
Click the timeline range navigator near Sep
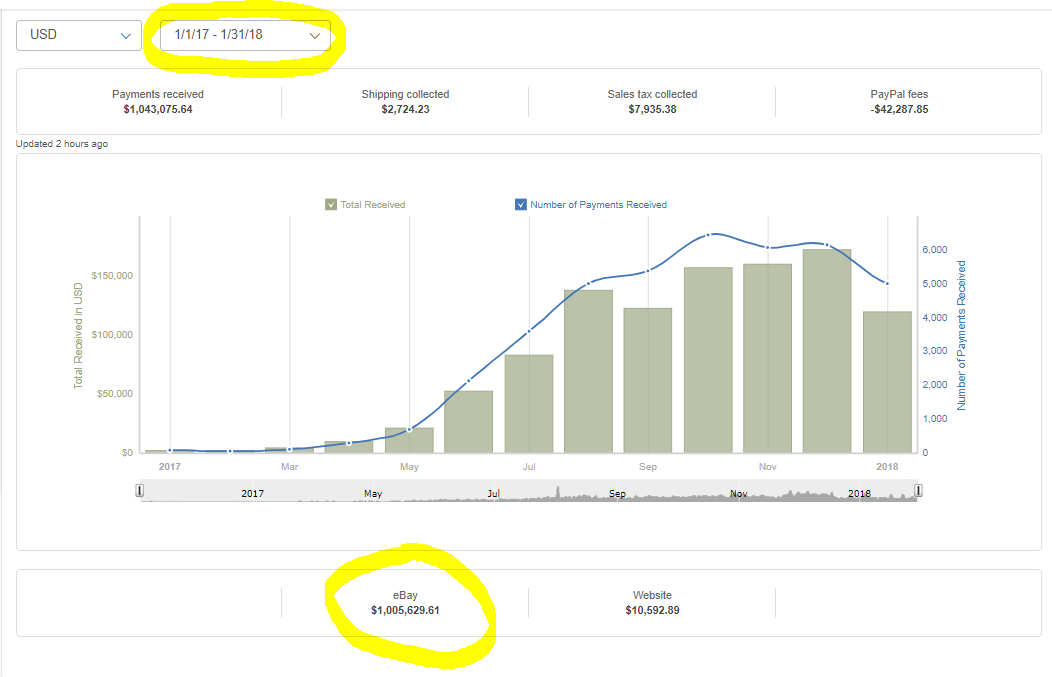pyautogui.click(x=617, y=493)
